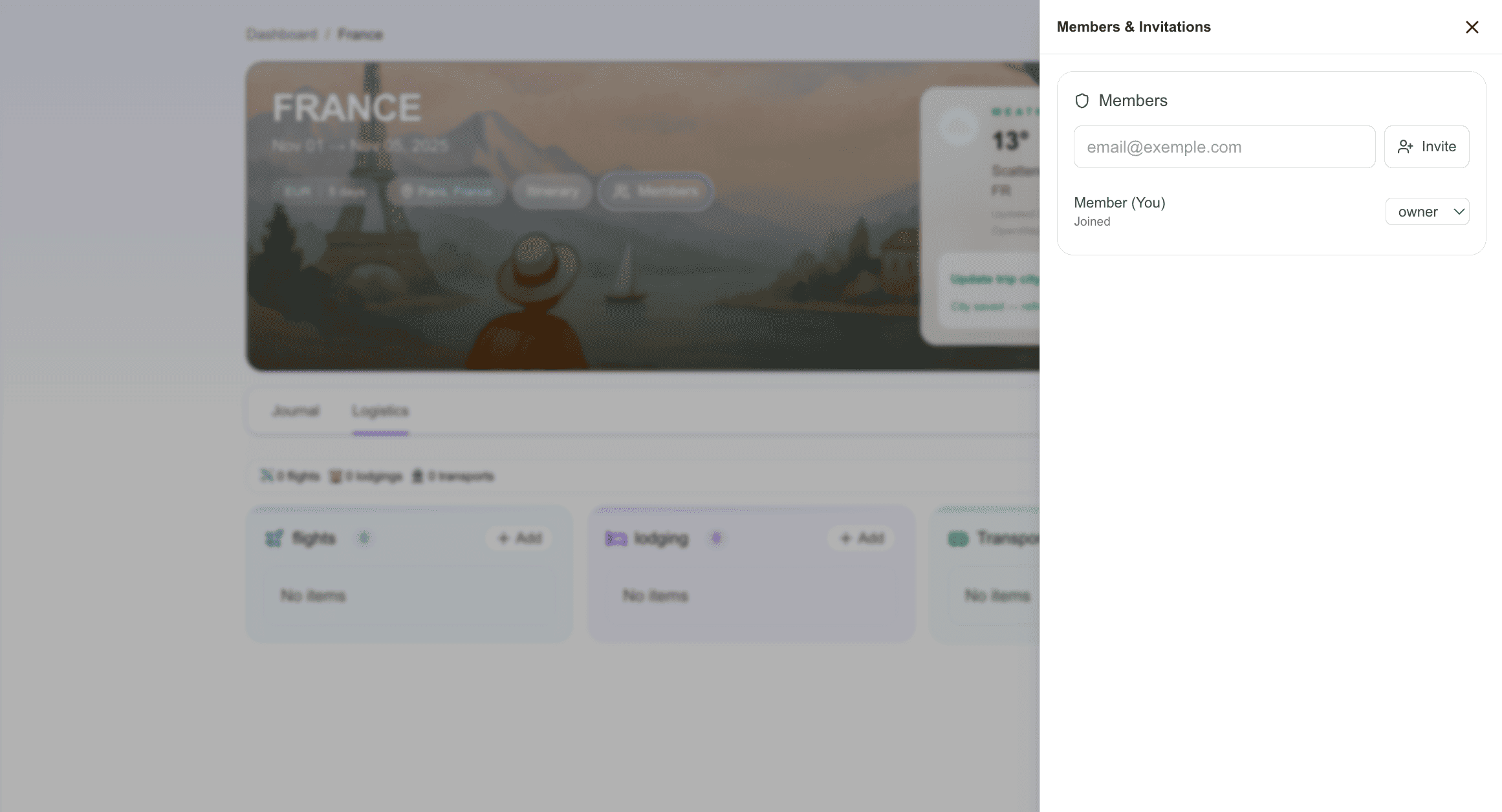Click the Paris, France location pill
The image size is (1502, 812).
(x=446, y=191)
